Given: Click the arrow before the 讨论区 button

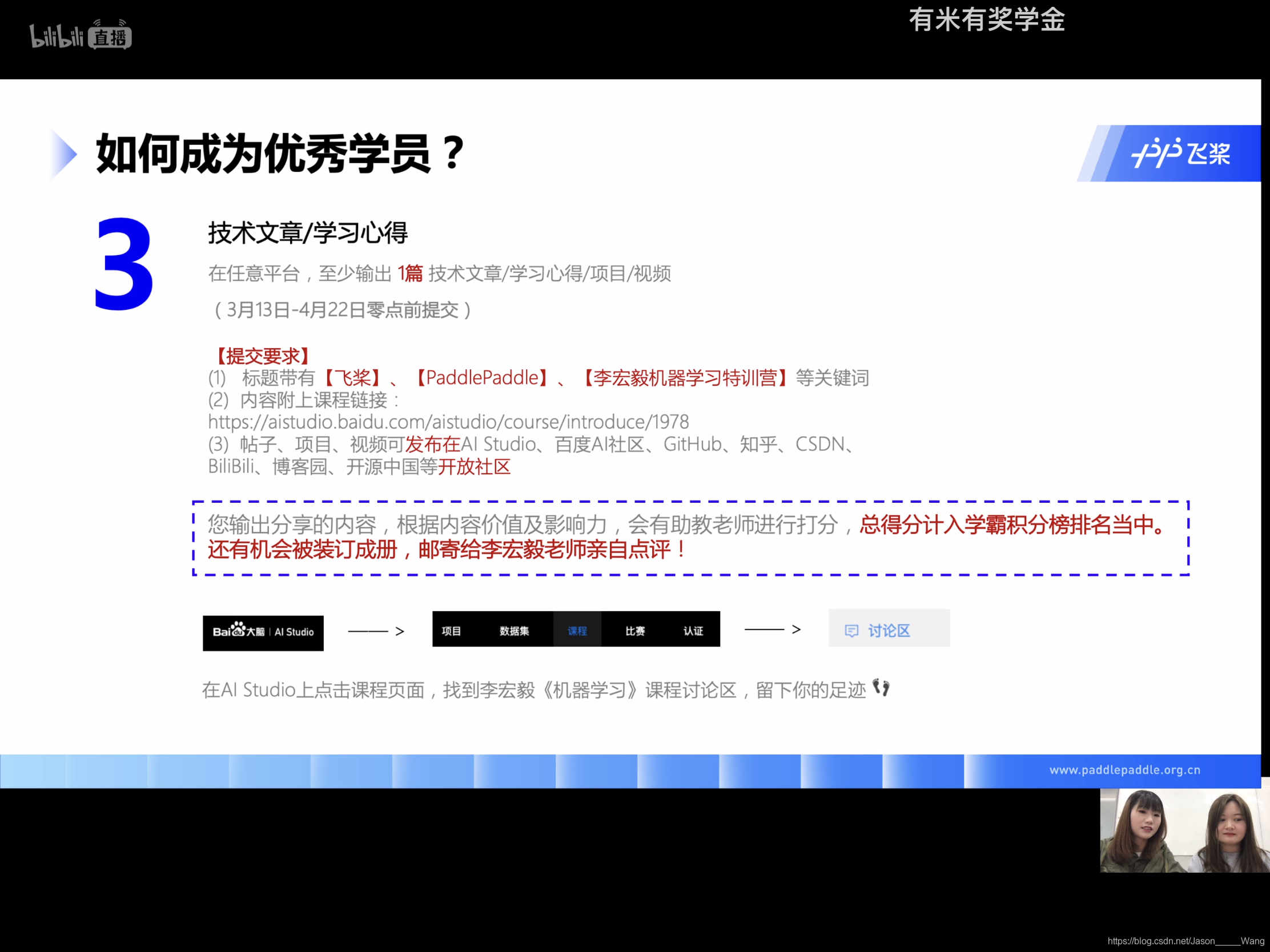Looking at the screenshot, I should coord(772,630).
